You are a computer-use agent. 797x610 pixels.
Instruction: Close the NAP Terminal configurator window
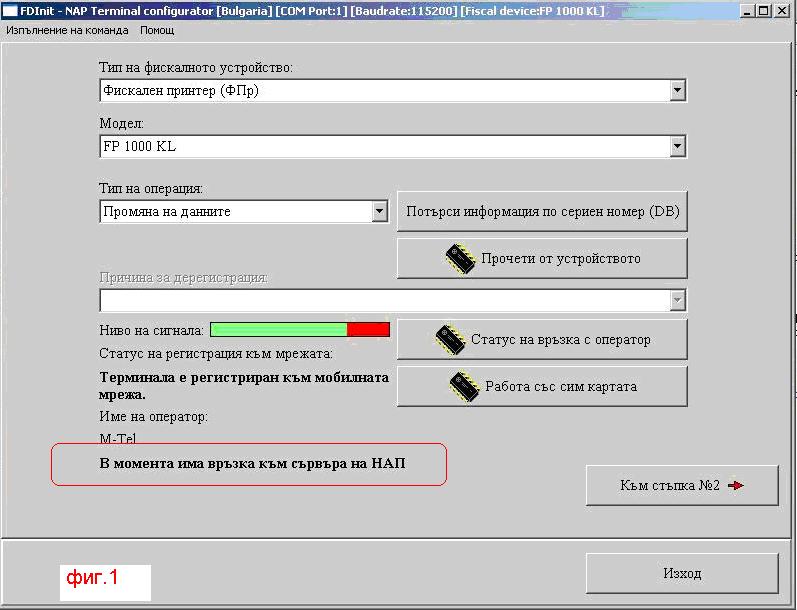pyautogui.click(x=783, y=10)
